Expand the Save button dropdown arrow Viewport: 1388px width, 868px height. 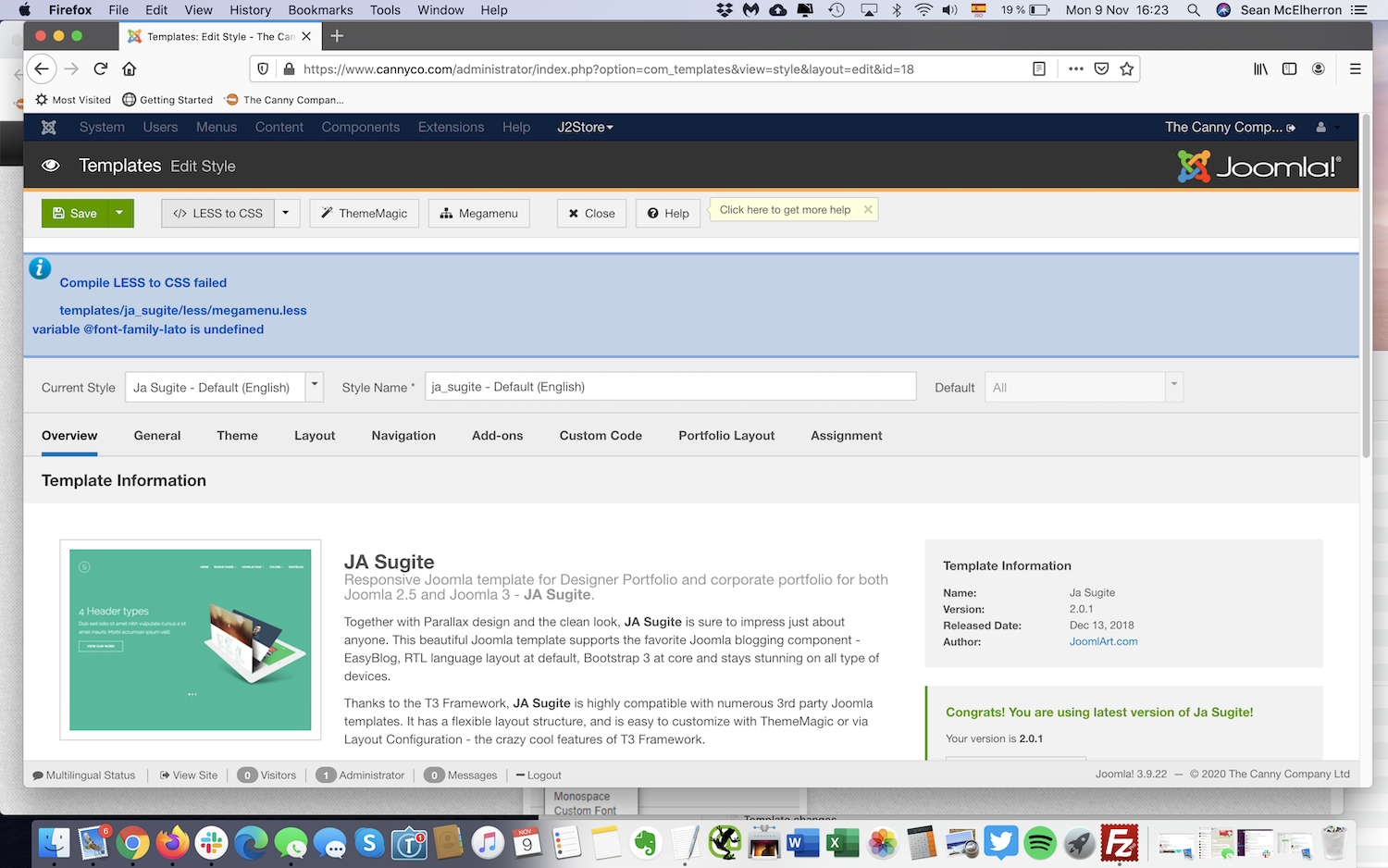pos(119,213)
